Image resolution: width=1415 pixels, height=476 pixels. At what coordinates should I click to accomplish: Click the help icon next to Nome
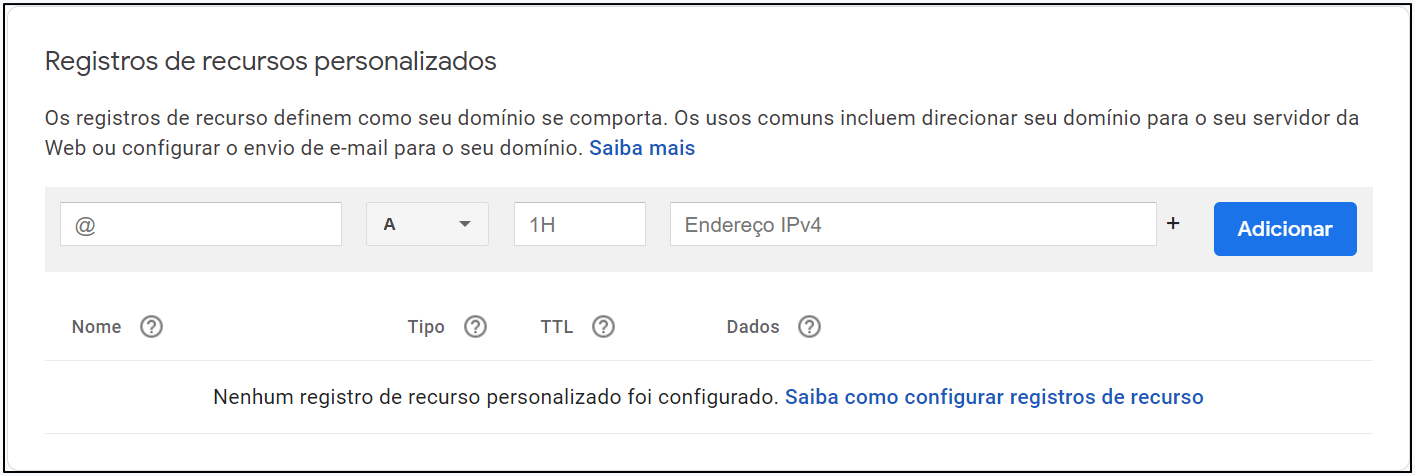point(151,327)
